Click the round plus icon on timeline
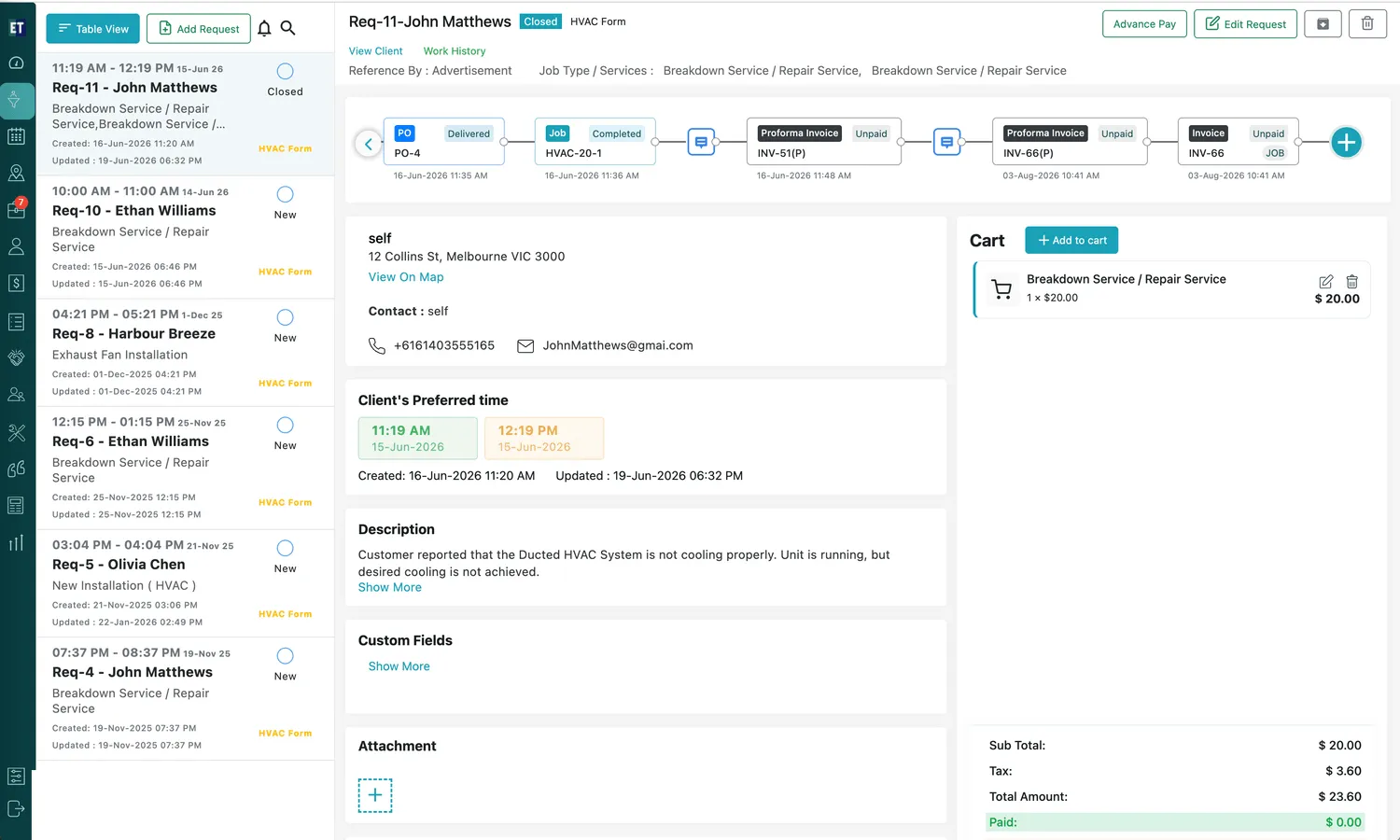Screen dimensions: 1400x840 point(1346,142)
